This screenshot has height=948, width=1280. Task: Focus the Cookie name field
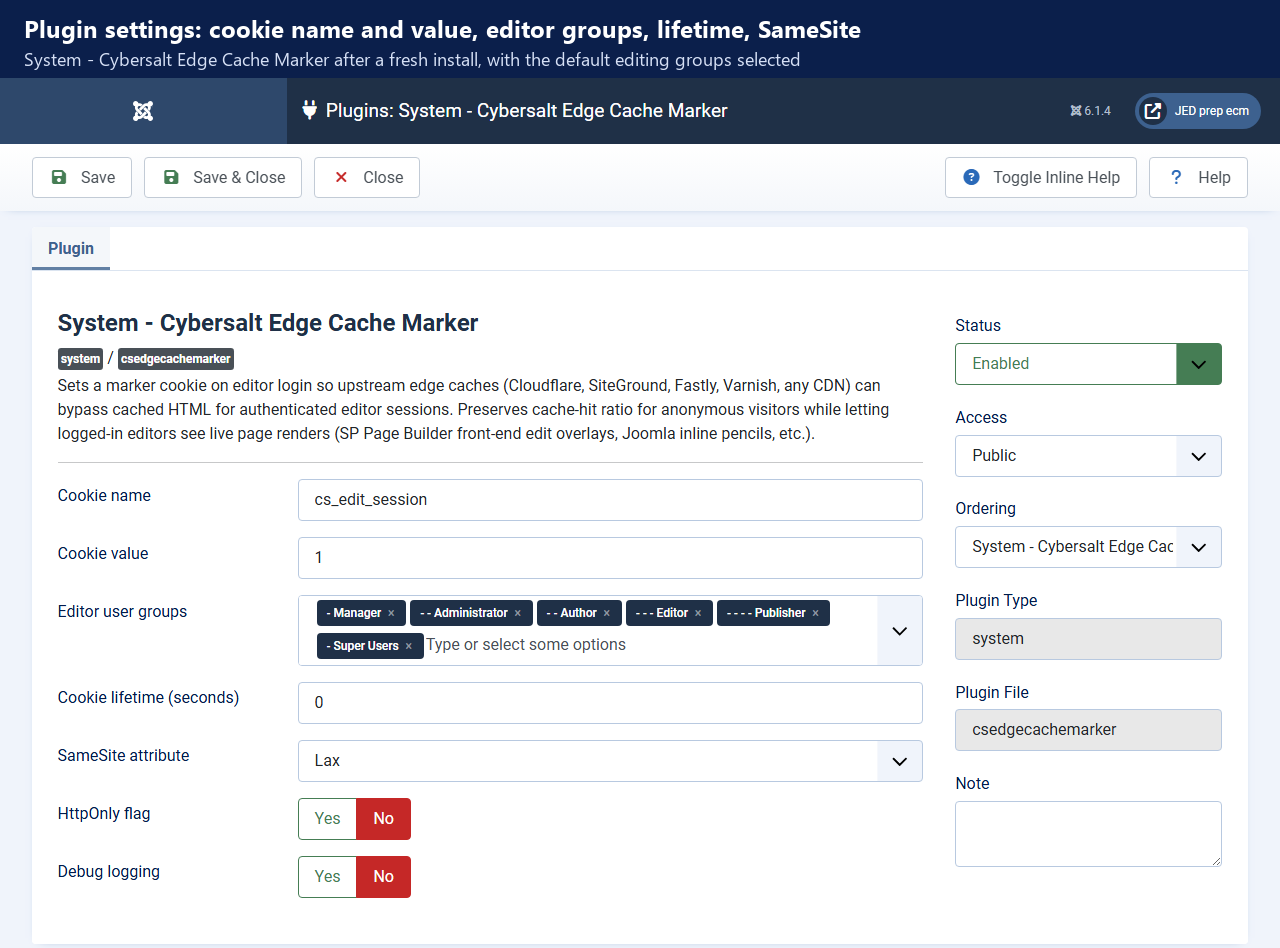coord(610,500)
